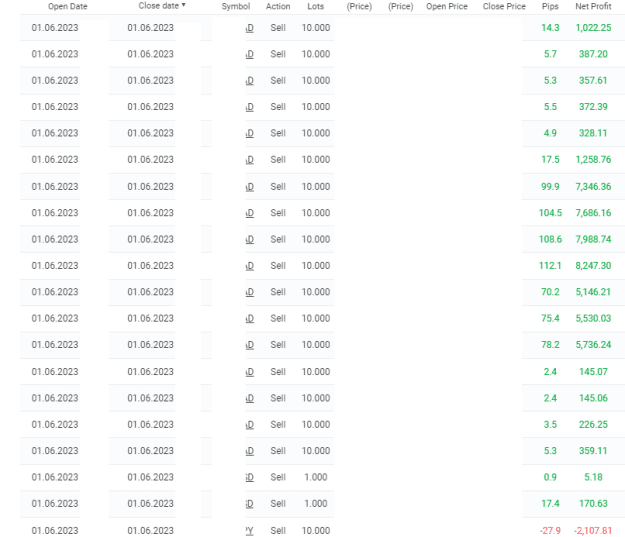Screen dimensions: 625x537
Task: Select the net profit value 5.18
Action: pos(593,477)
